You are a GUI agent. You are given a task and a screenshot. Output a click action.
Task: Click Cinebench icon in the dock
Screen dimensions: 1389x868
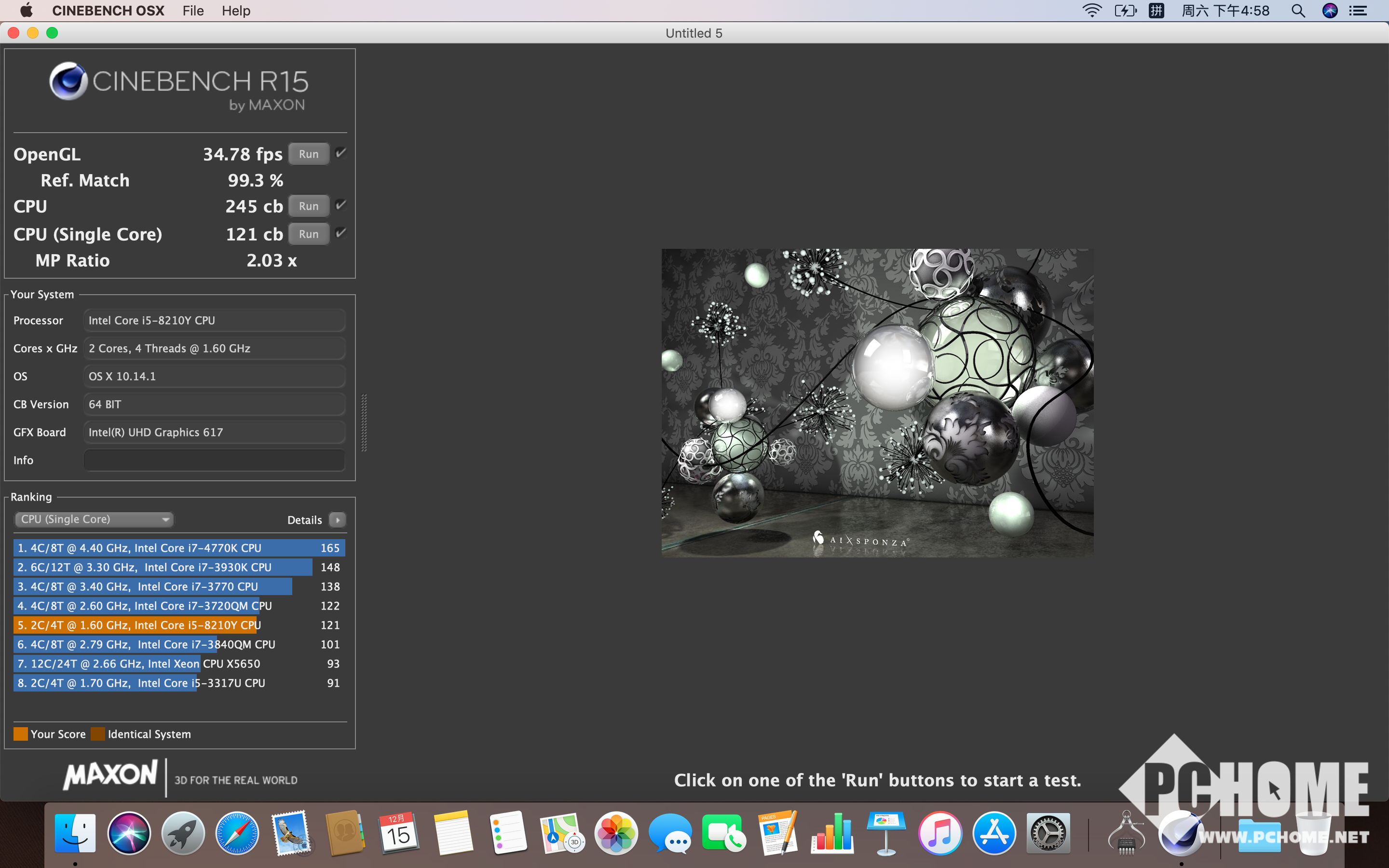pos(1180,833)
